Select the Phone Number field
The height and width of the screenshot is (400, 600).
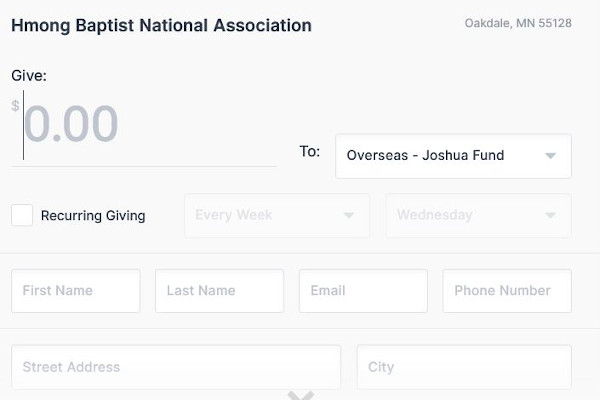pyautogui.click(x=507, y=291)
